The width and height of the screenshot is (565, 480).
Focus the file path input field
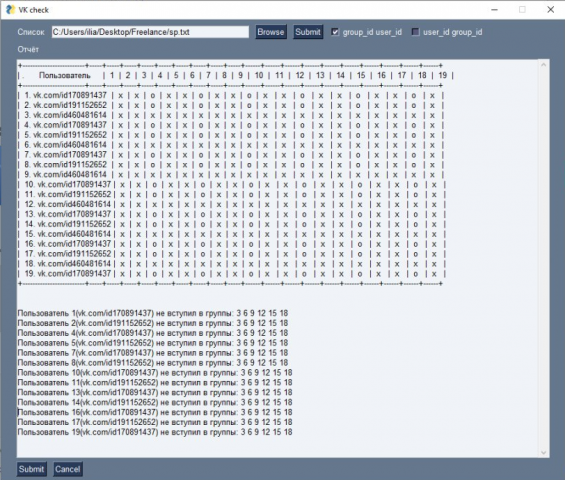pyautogui.click(x=150, y=32)
